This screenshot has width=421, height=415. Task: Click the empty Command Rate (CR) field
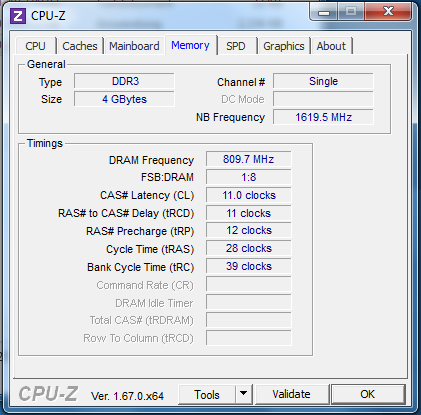[x=249, y=284]
